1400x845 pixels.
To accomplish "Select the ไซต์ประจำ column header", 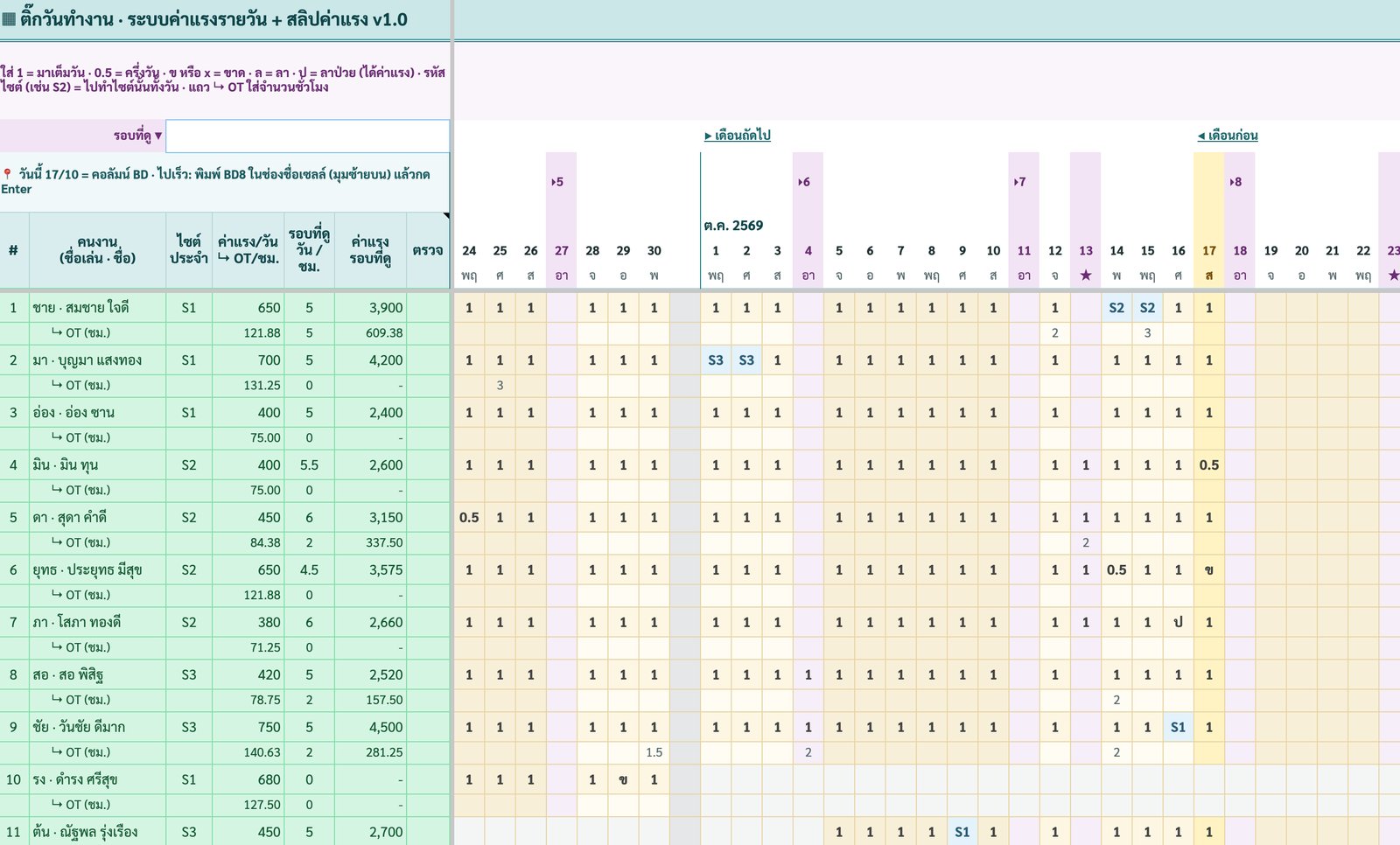I will (x=189, y=250).
